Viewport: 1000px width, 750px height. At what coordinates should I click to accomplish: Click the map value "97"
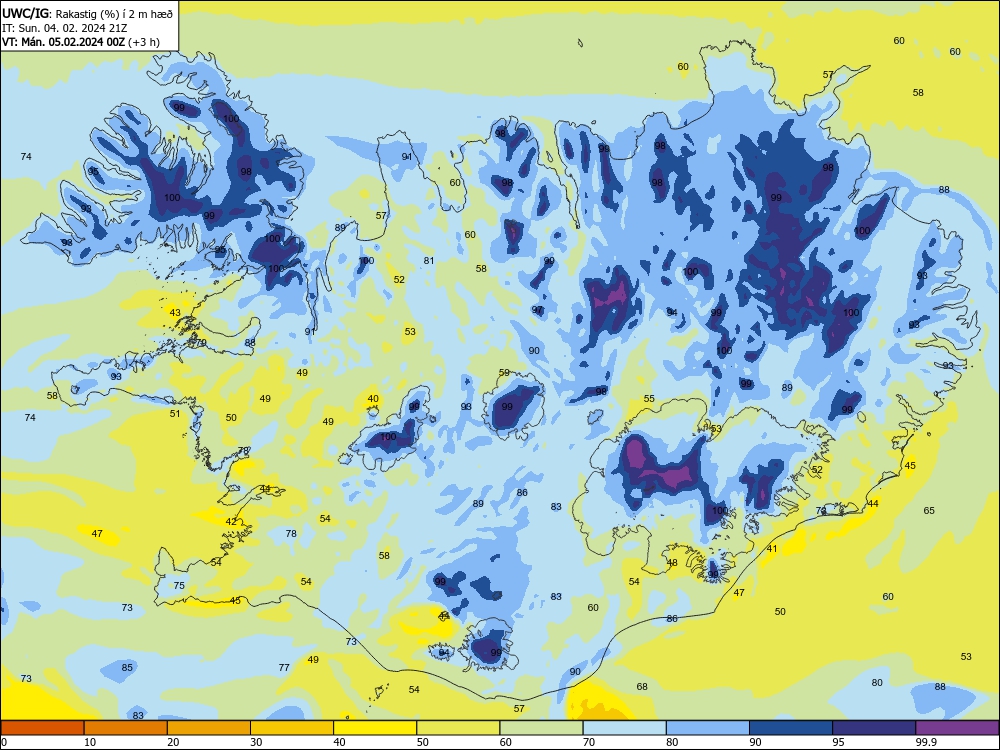point(537,310)
